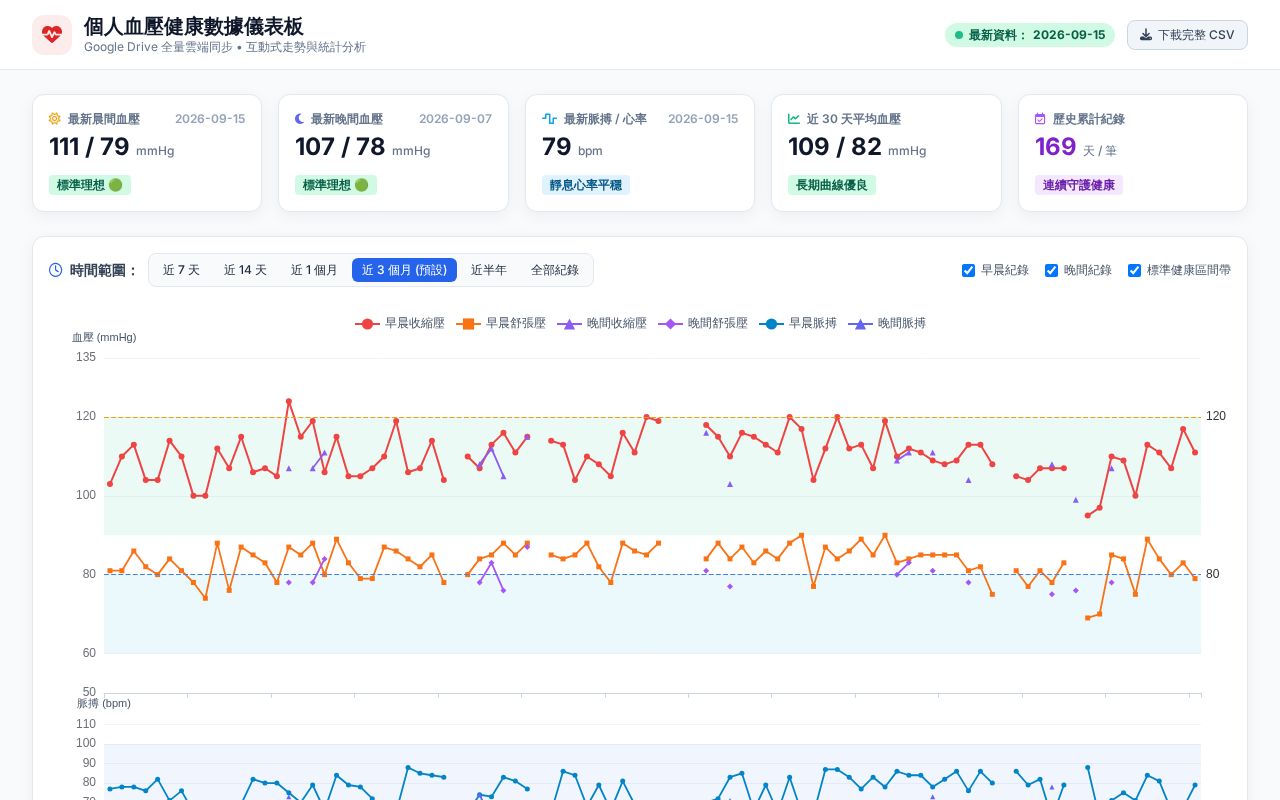
Task: Switch to 近 1 個月 range
Action: [x=314, y=270]
